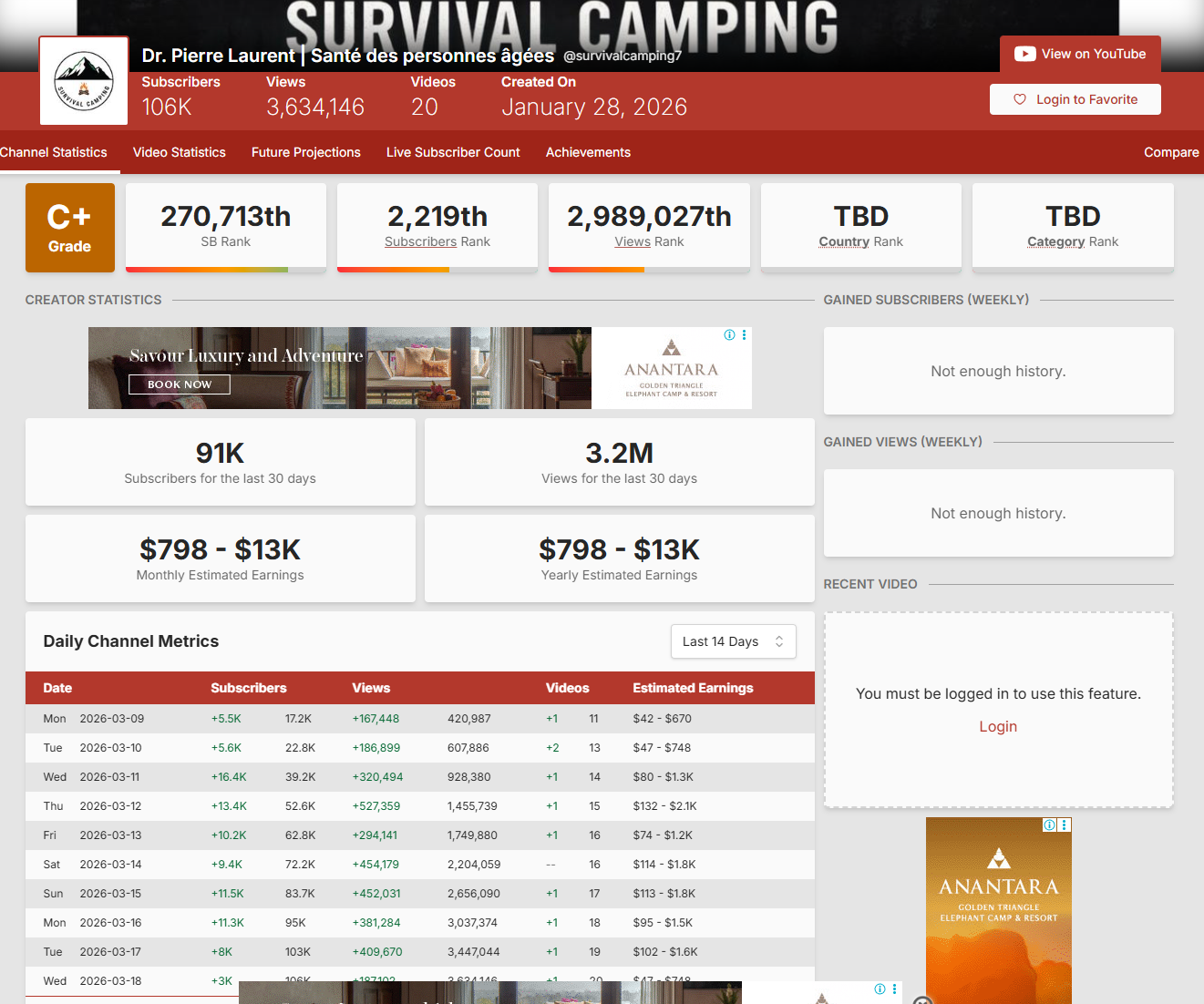Click the Login link in Recent Video panel
1204x1004 pixels.
coord(998,727)
